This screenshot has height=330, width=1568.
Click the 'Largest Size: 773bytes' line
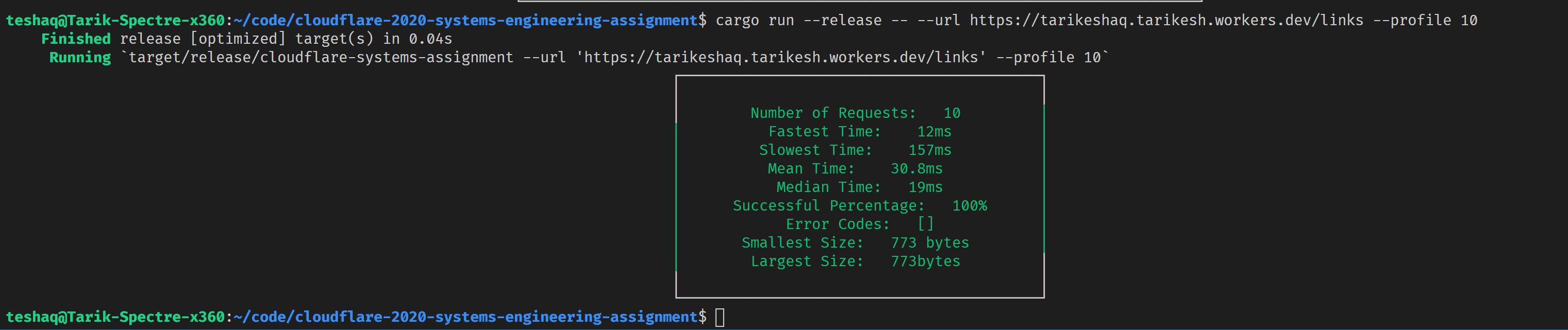[855, 262]
